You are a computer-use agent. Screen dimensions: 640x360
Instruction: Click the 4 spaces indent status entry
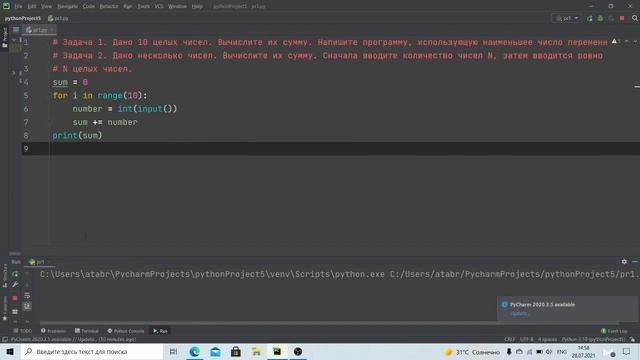pyautogui.click(x=547, y=340)
